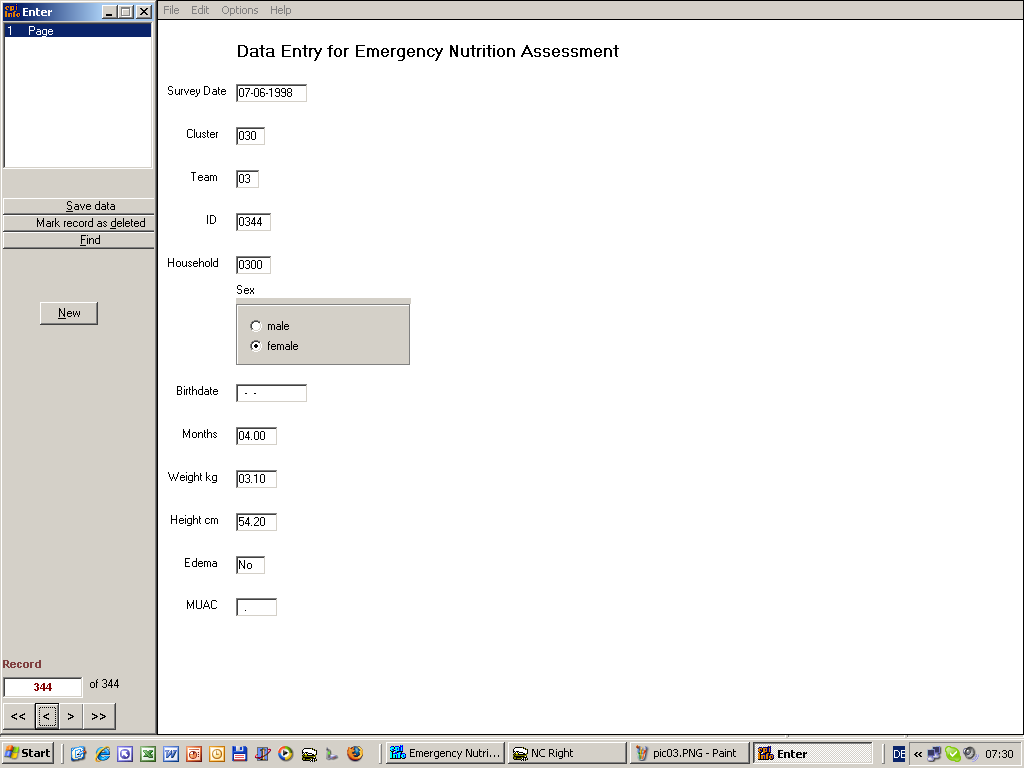Click the Save data button

tap(79, 206)
